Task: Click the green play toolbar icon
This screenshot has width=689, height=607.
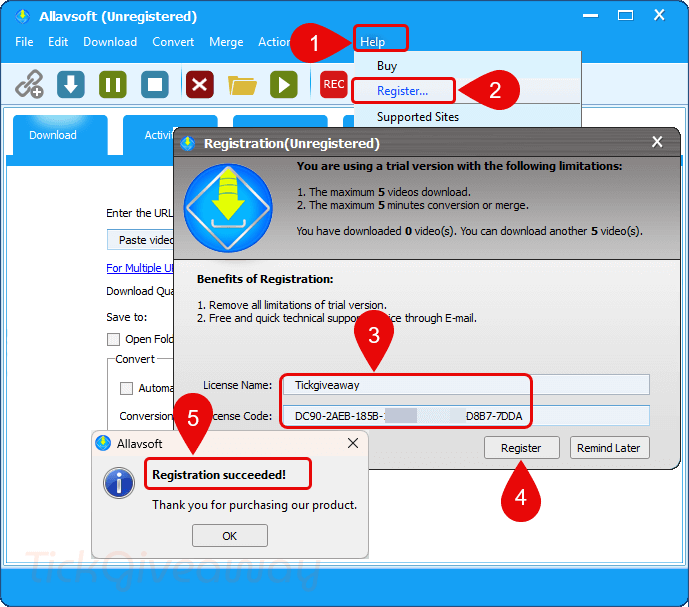Action: [284, 84]
